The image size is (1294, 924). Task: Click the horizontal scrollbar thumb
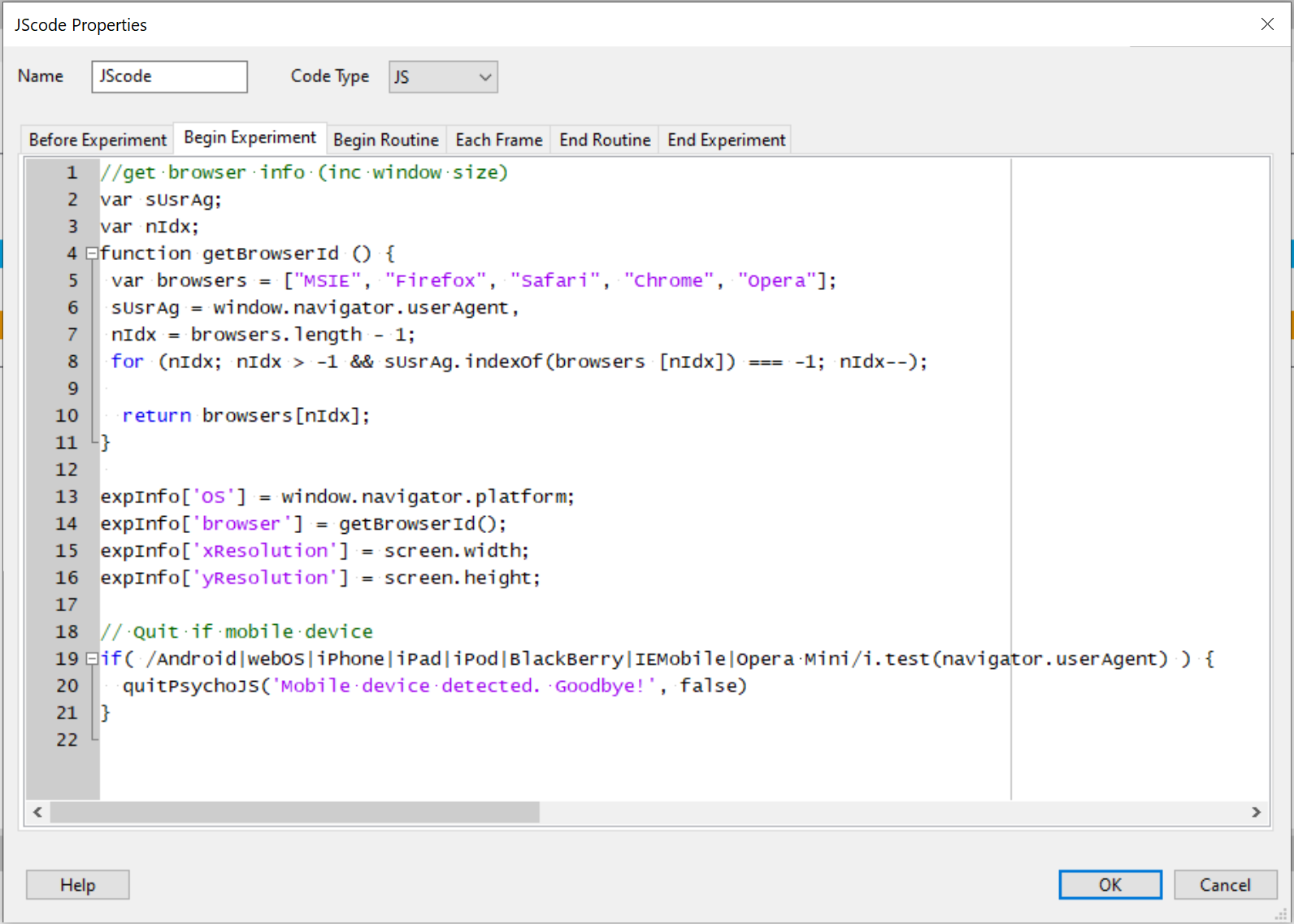pyautogui.click(x=294, y=812)
